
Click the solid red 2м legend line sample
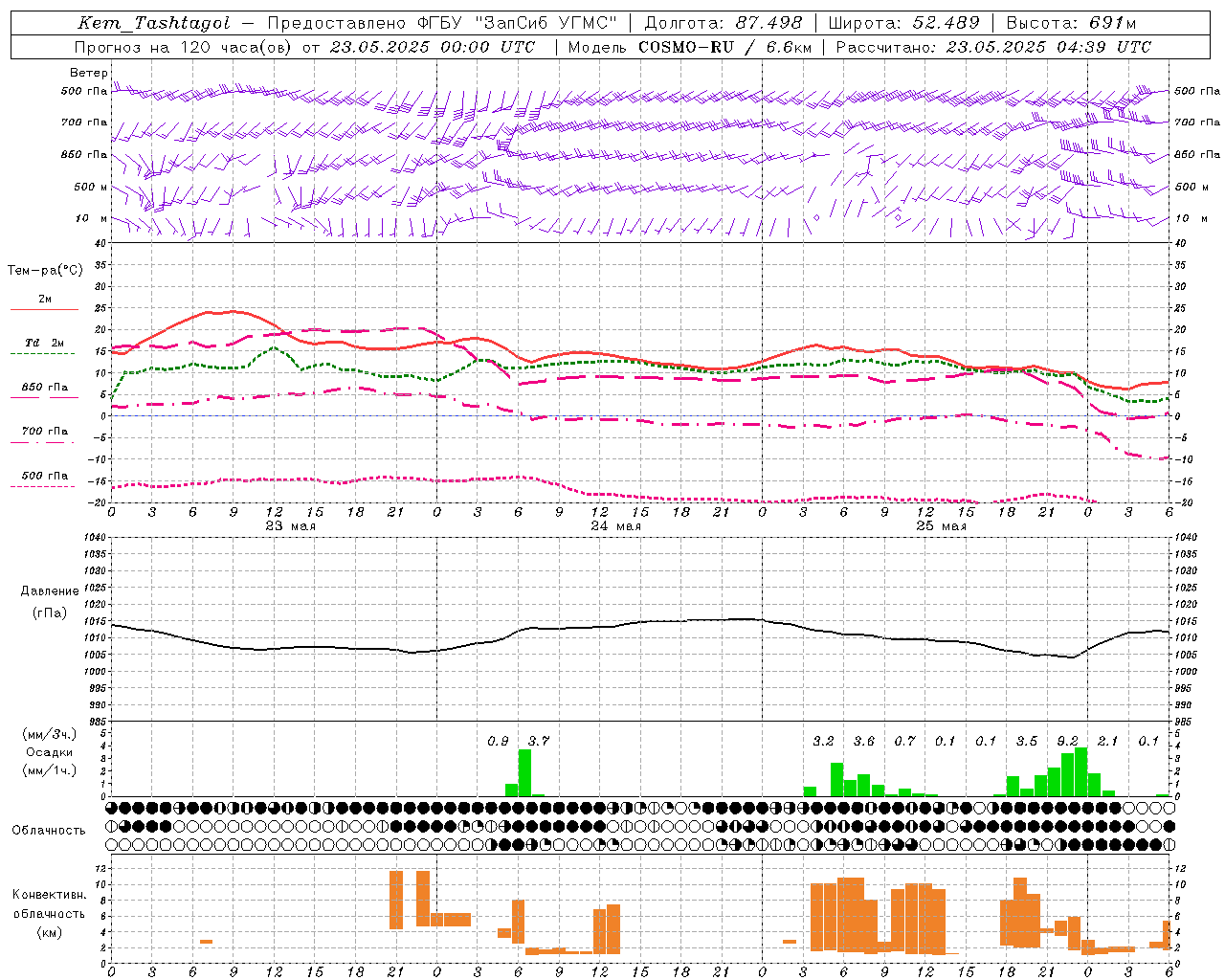coord(44,309)
